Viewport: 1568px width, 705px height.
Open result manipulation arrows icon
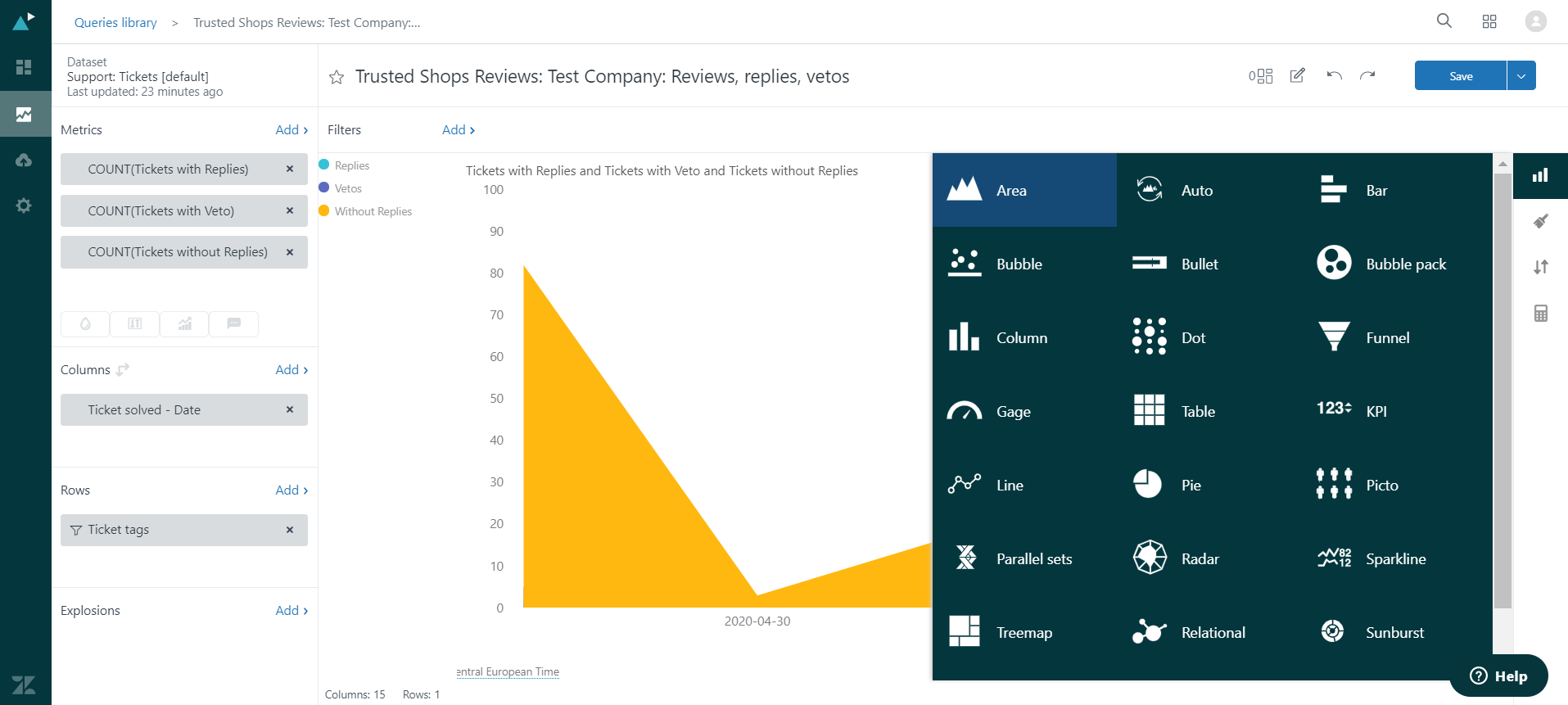tap(1540, 267)
